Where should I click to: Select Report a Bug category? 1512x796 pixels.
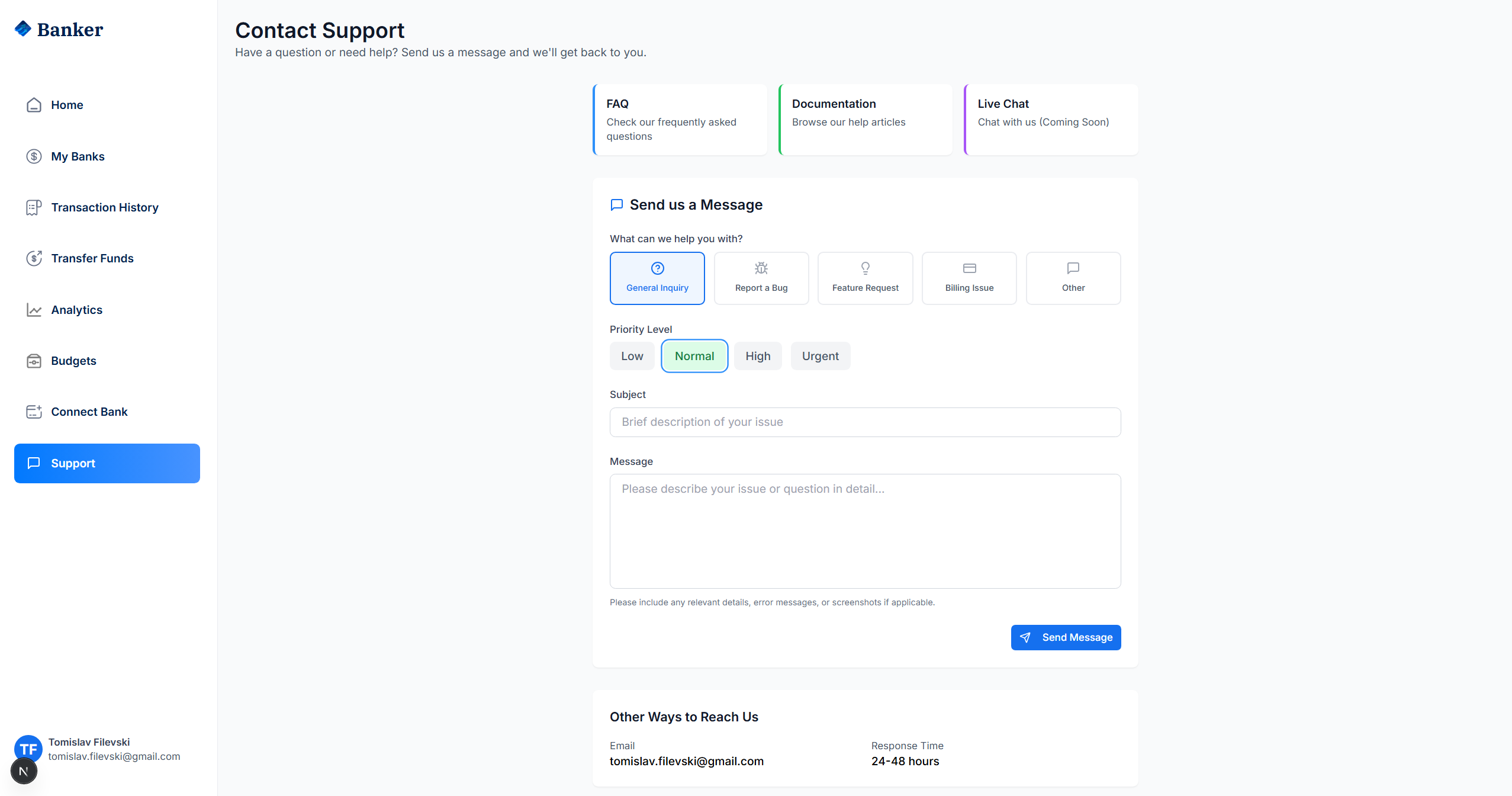tap(761, 278)
